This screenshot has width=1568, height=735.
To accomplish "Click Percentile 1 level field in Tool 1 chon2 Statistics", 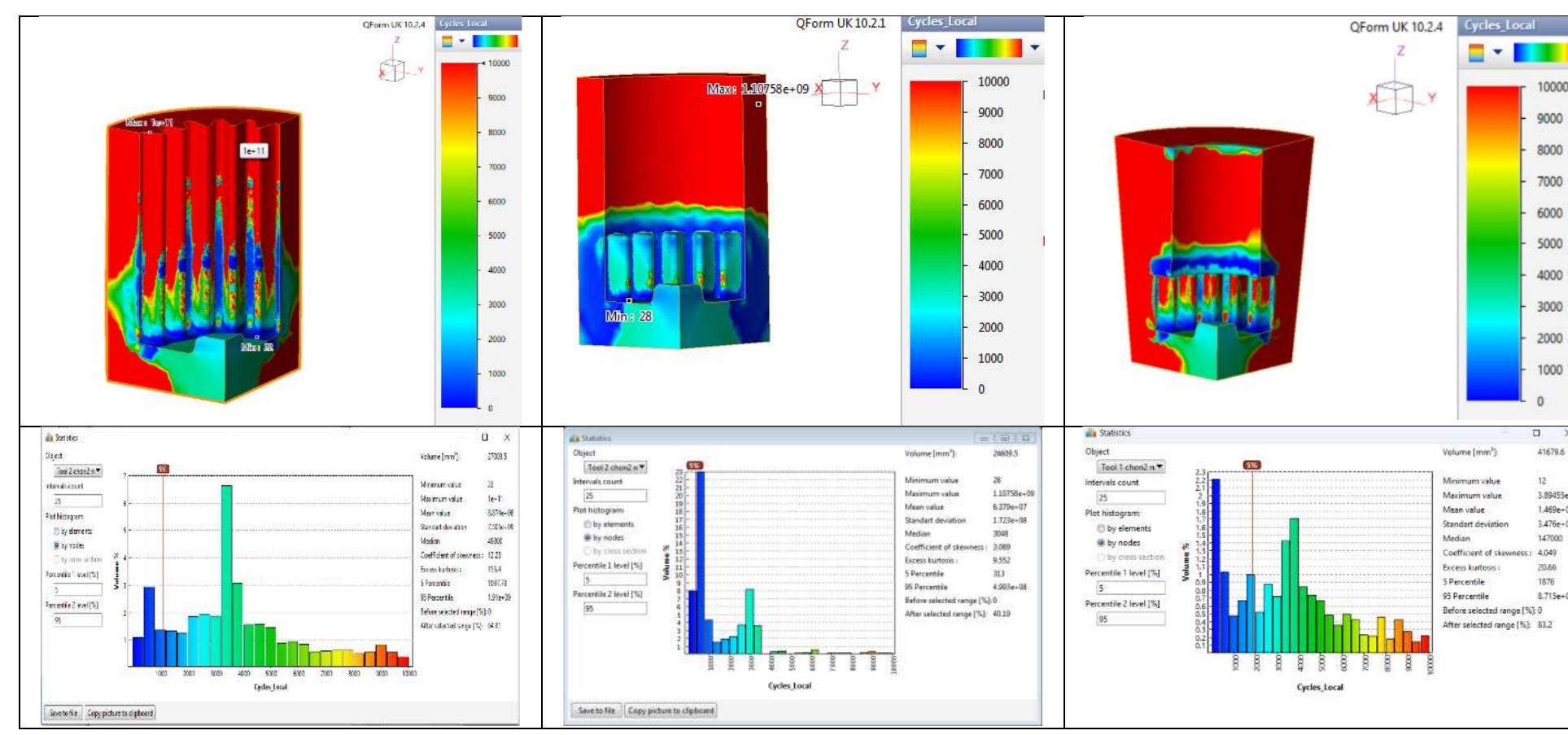I will tap(1131, 588).
